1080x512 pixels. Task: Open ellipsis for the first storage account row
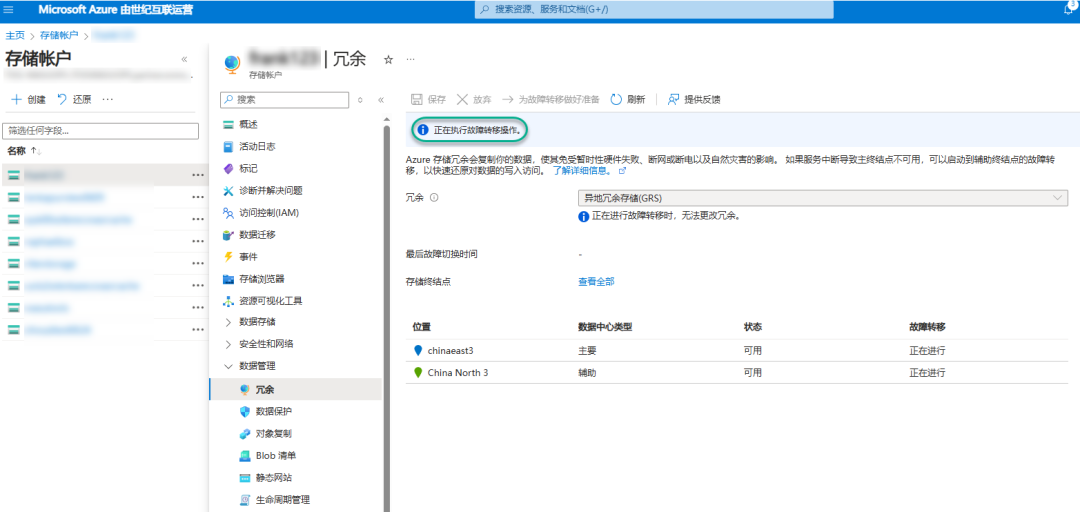pos(198,175)
